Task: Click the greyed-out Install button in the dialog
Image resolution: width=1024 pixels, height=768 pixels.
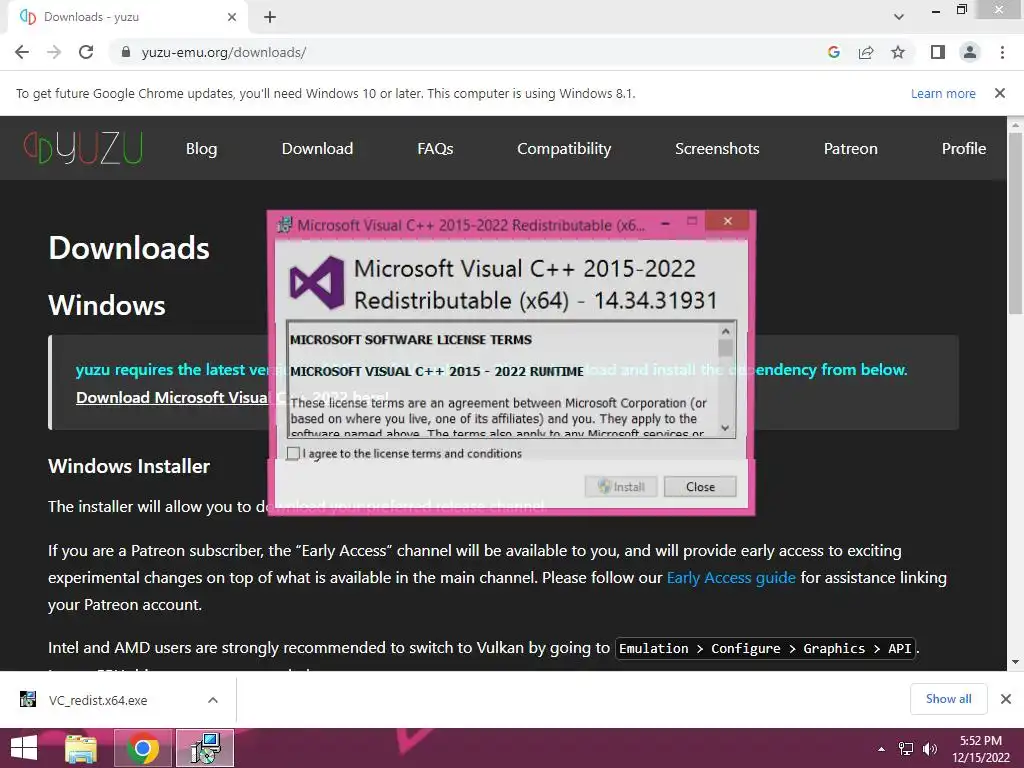Action: (x=621, y=487)
